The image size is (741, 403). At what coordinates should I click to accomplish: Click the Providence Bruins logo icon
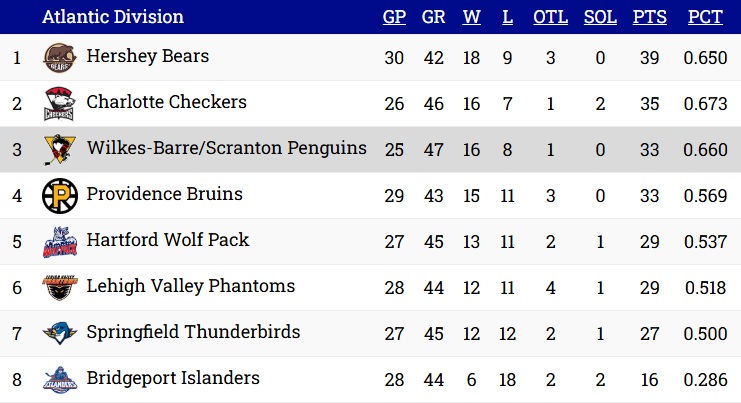pos(60,196)
